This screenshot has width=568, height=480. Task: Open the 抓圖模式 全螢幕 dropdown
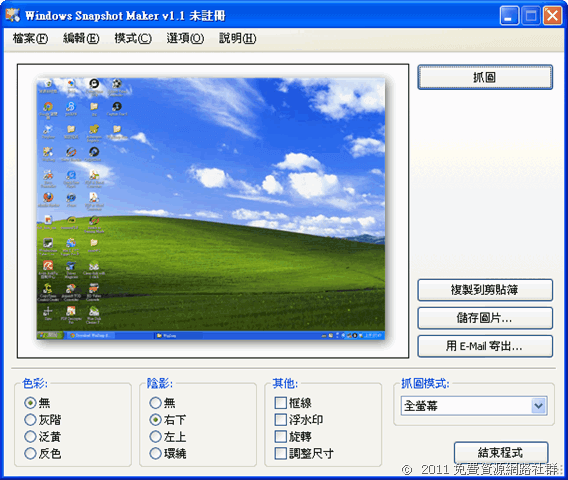click(474, 406)
